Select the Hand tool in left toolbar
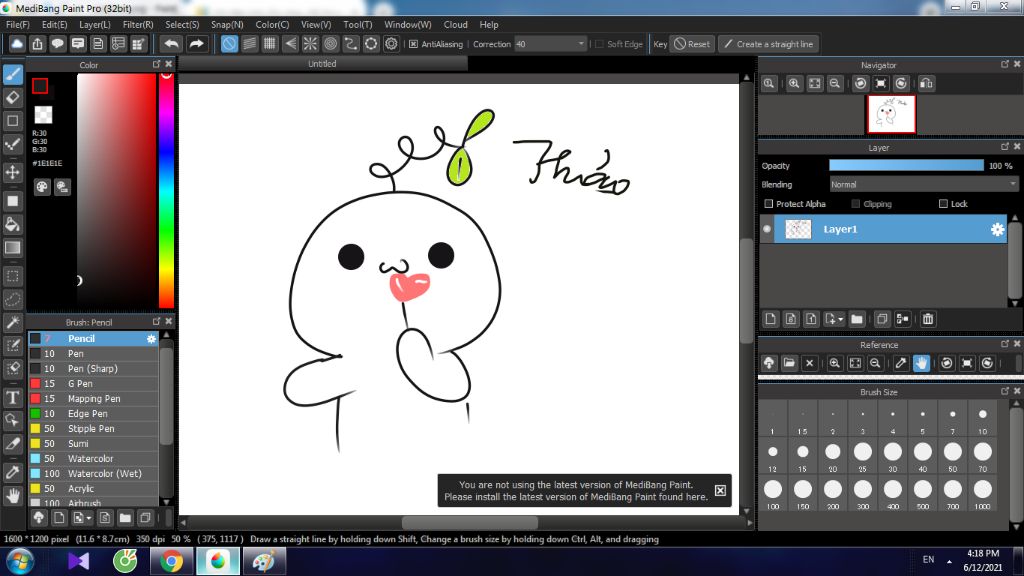 coord(12,496)
